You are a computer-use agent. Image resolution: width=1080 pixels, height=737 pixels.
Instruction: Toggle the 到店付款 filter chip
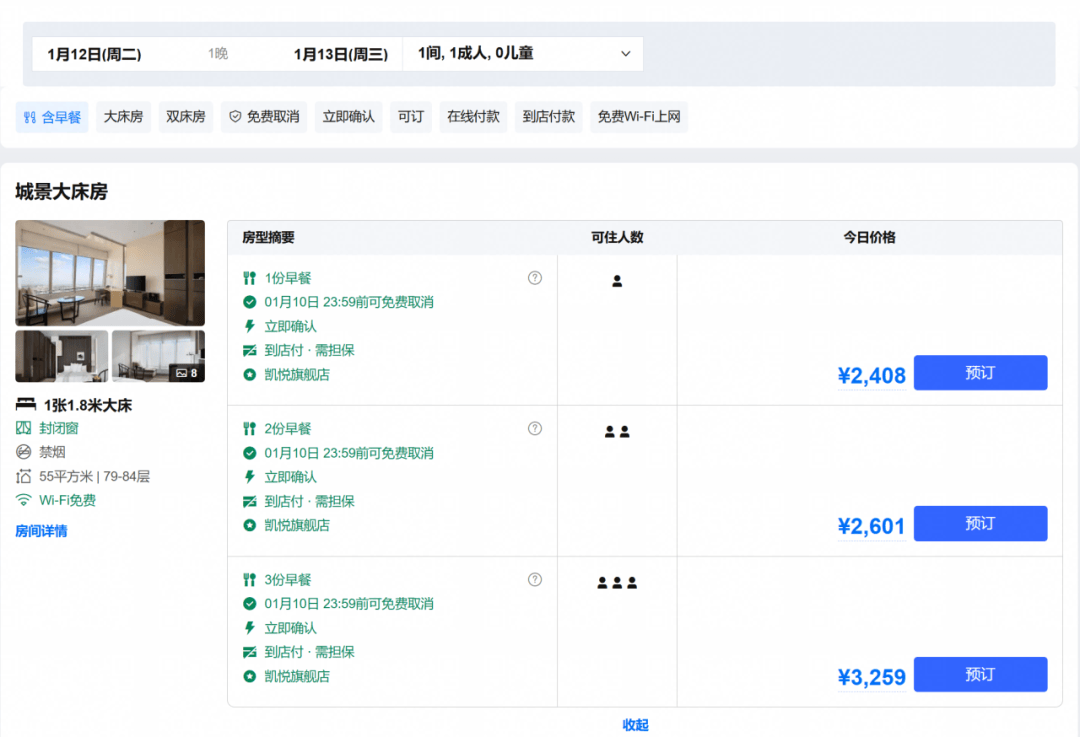[549, 117]
